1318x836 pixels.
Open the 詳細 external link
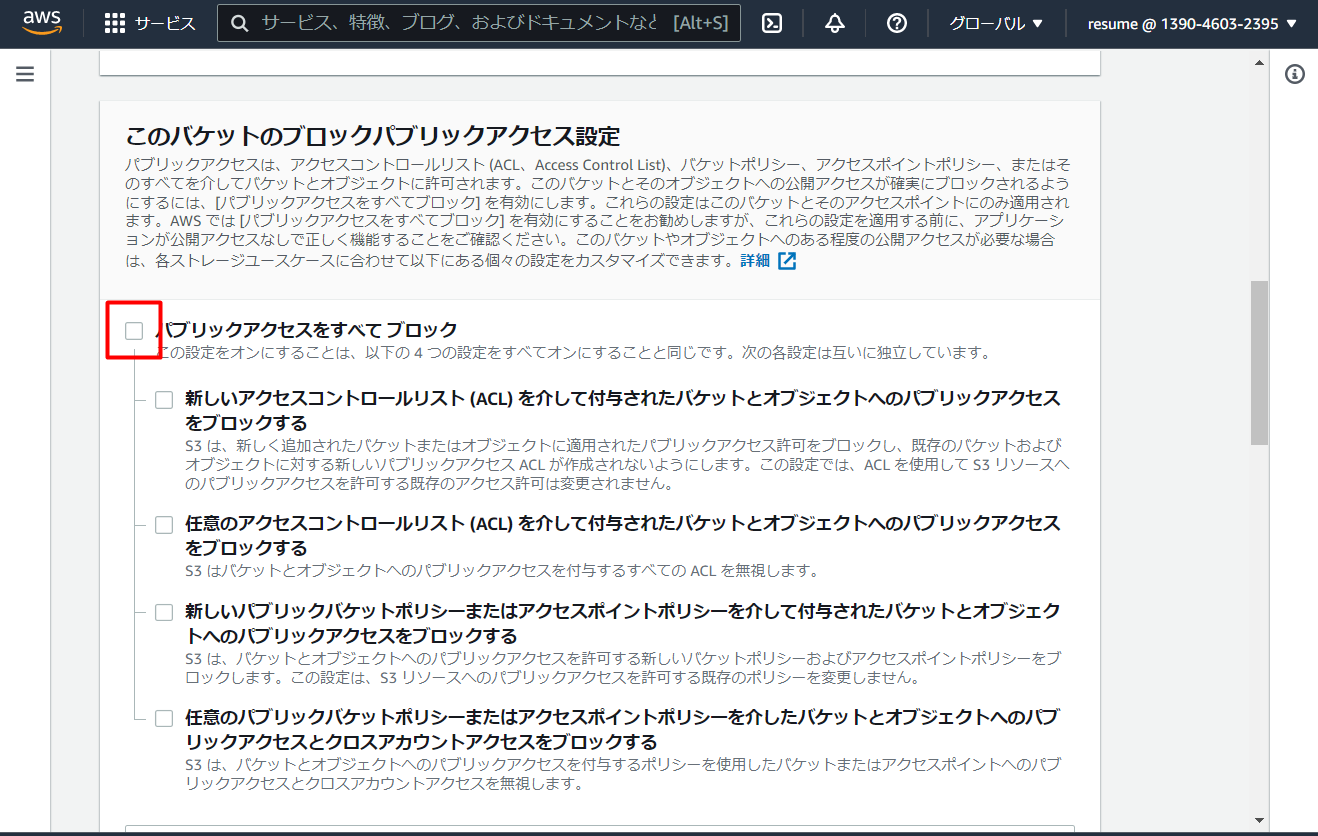[x=768, y=261]
